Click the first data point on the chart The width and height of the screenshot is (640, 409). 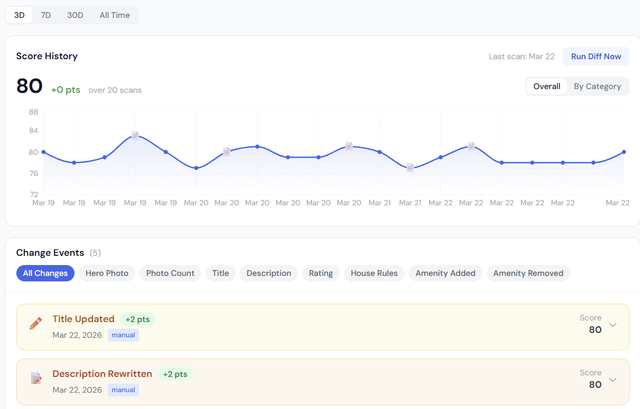coord(44,152)
